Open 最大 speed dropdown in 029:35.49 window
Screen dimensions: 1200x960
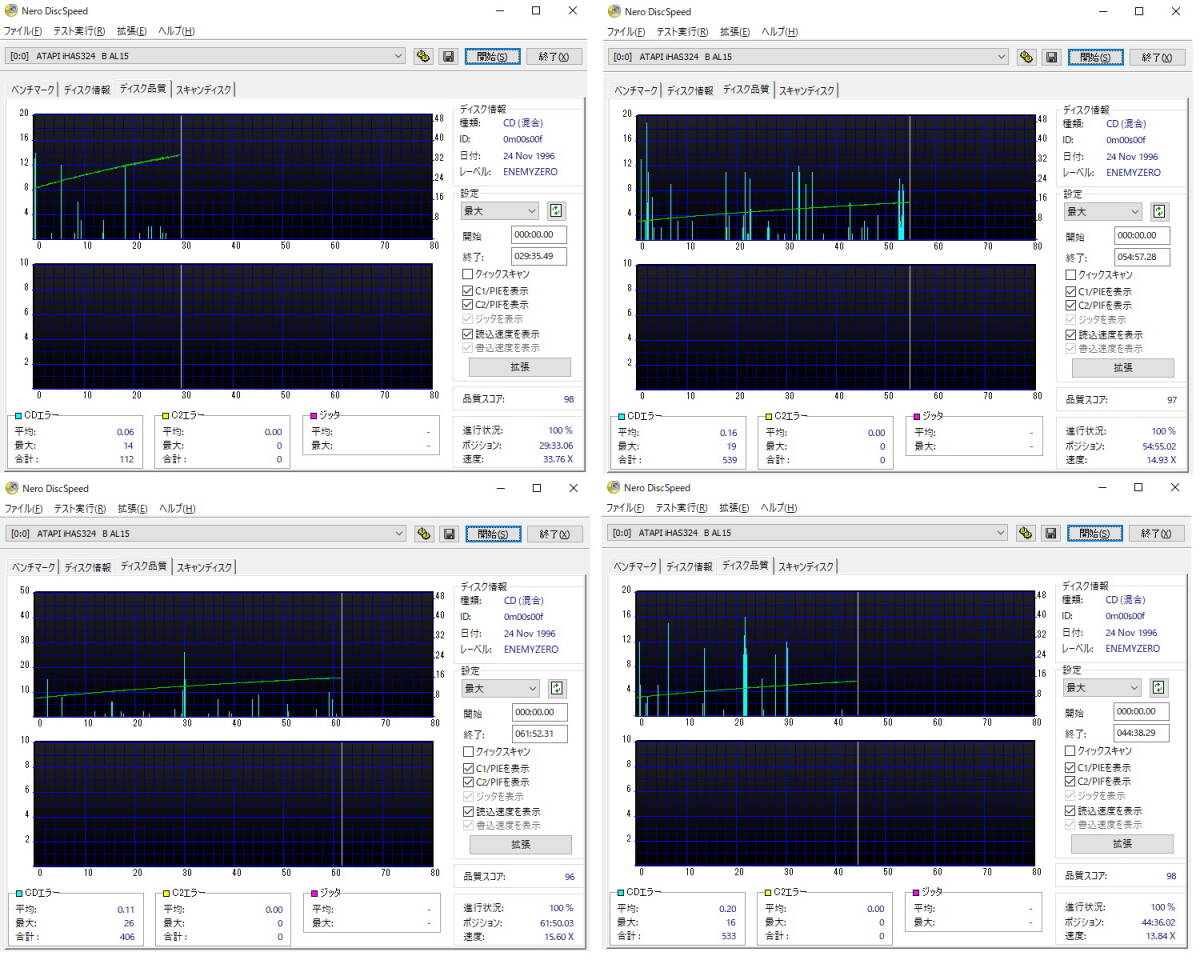point(499,211)
